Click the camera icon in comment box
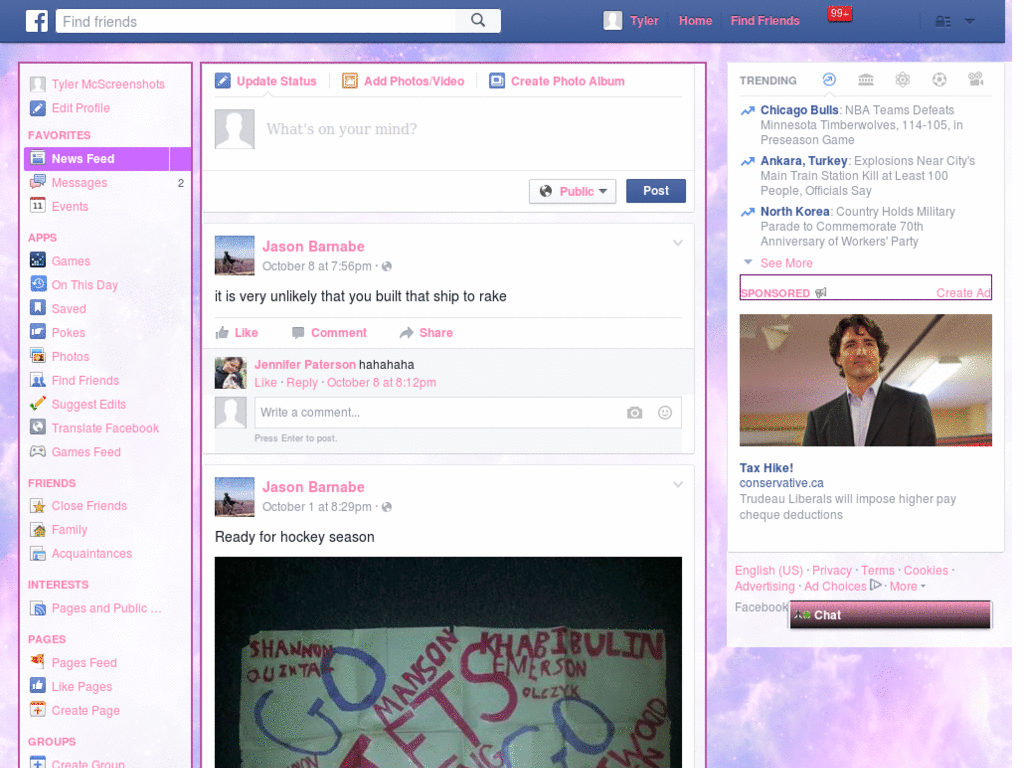Screen dimensions: 1024x768 (x=635, y=413)
